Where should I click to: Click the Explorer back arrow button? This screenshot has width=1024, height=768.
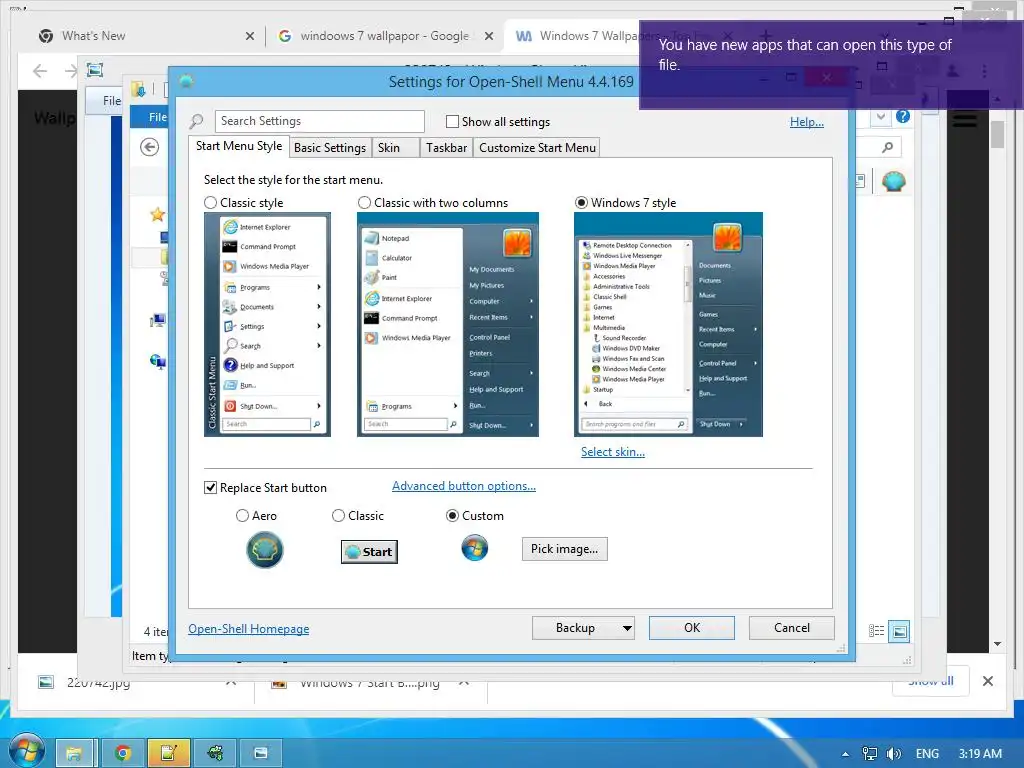pos(150,148)
